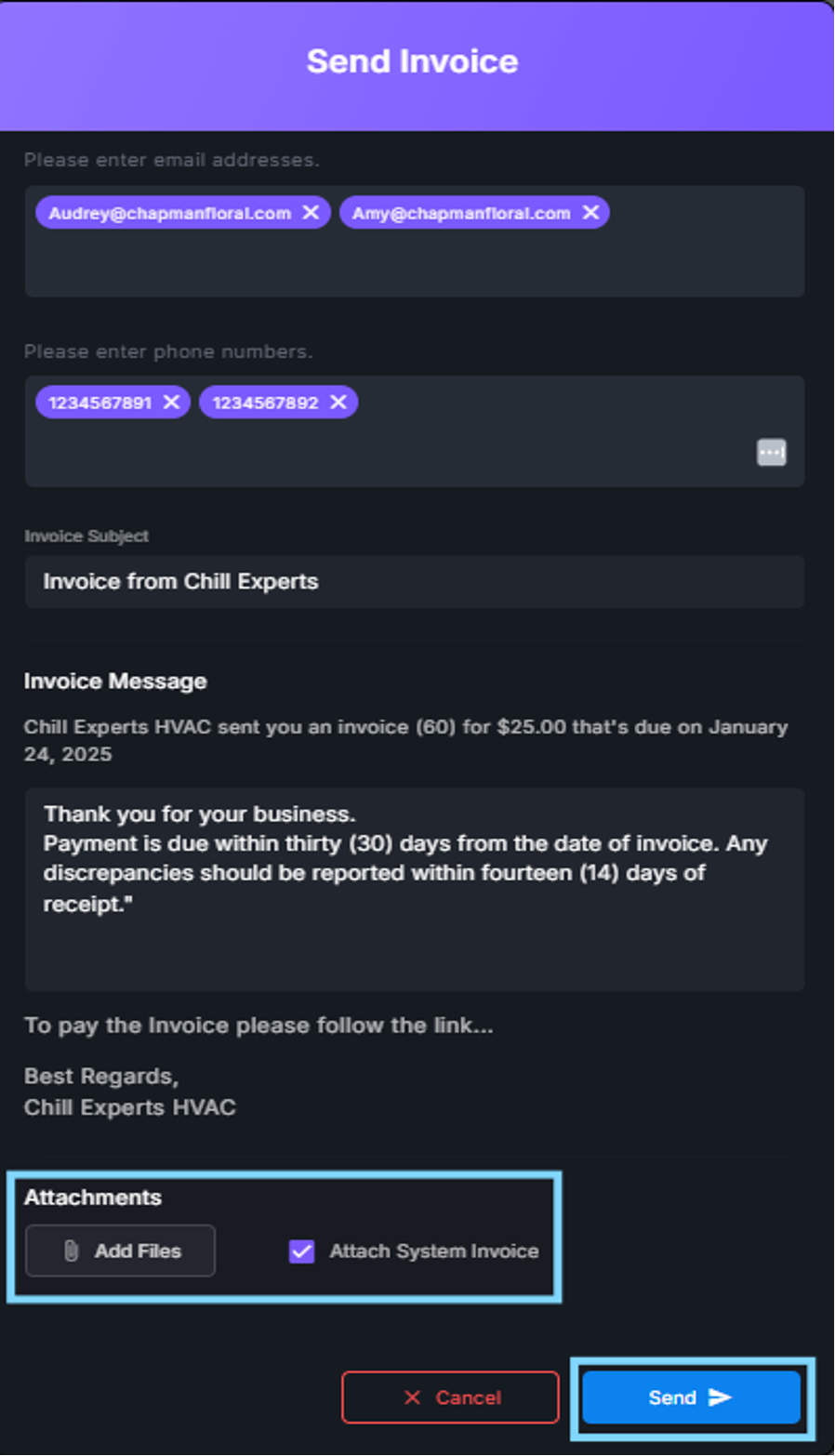This screenshot has height=1456, width=835.
Task: Select the 1234567892 phone number tag
Action: (x=265, y=403)
